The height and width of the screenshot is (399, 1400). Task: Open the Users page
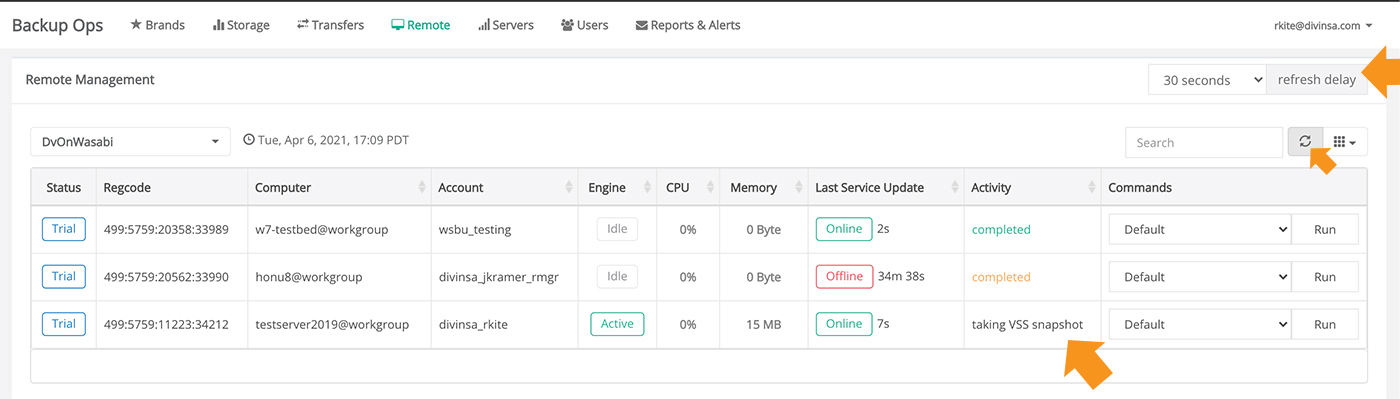584,25
